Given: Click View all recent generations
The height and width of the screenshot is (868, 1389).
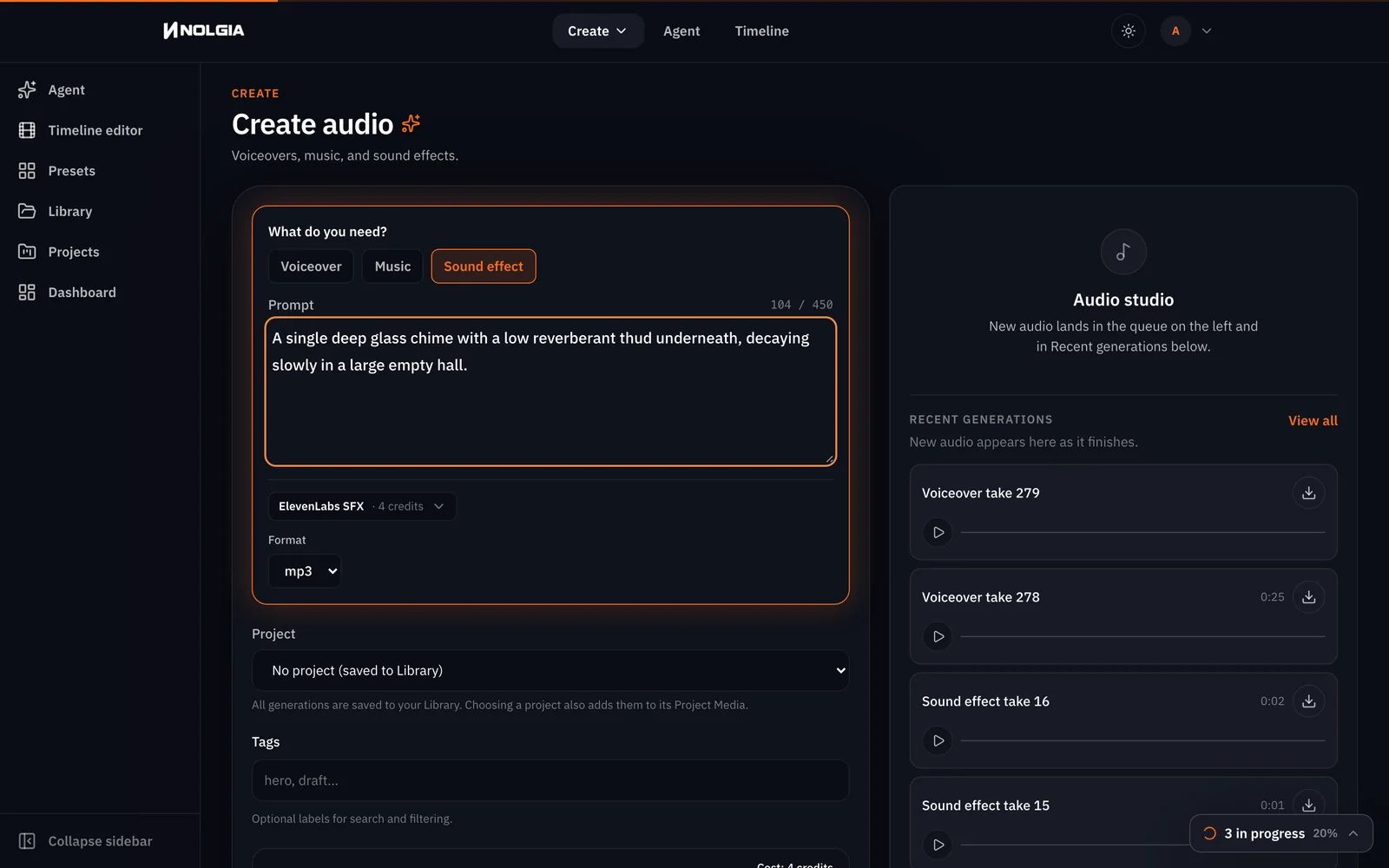Looking at the screenshot, I should pyautogui.click(x=1313, y=420).
